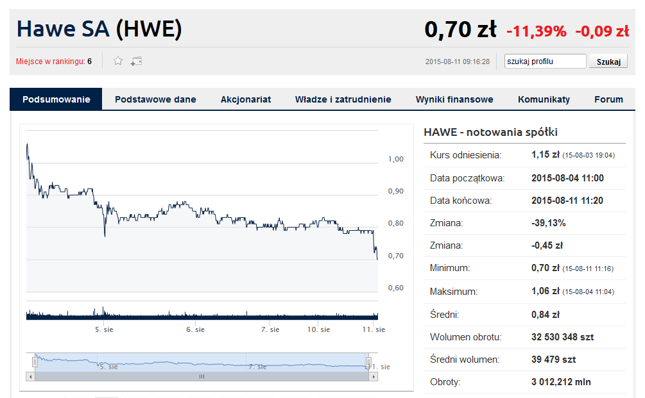Viewport: 645px width, 398px height.
Task: Click the 0,70 price axis label
Action: click(x=396, y=256)
